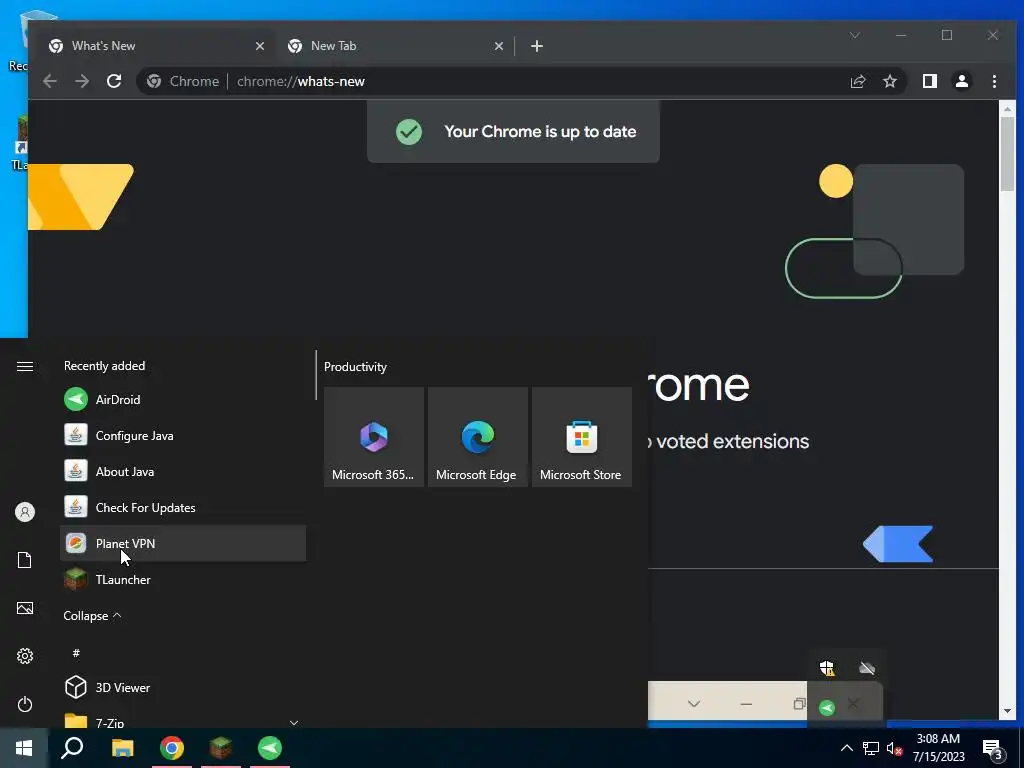Close the What's New tab
1024x768 pixels.
pos(260,46)
